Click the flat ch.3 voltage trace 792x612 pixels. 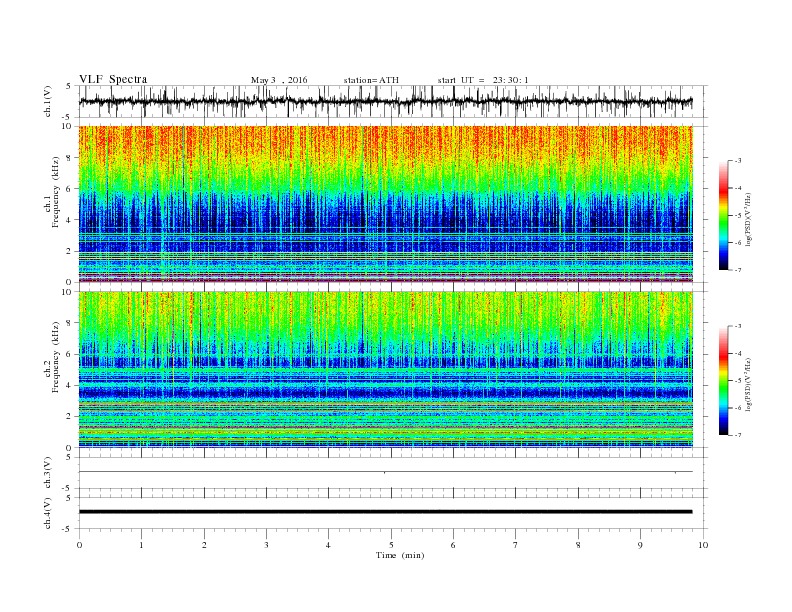[385, 472]
